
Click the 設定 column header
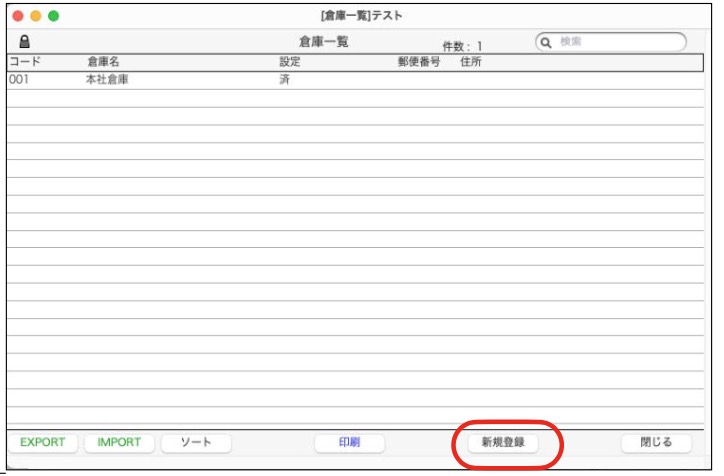coord(290,62)
